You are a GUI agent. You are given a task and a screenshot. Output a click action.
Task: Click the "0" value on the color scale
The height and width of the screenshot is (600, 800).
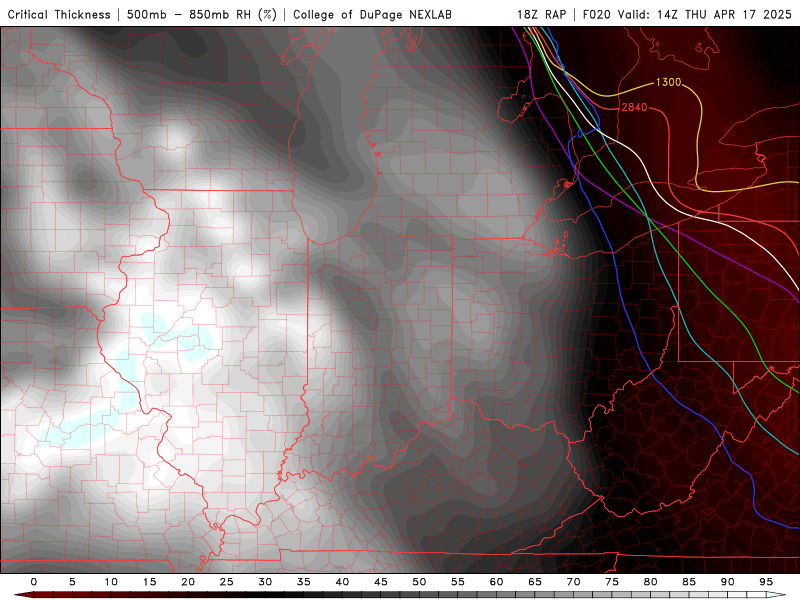coord(34,582)
